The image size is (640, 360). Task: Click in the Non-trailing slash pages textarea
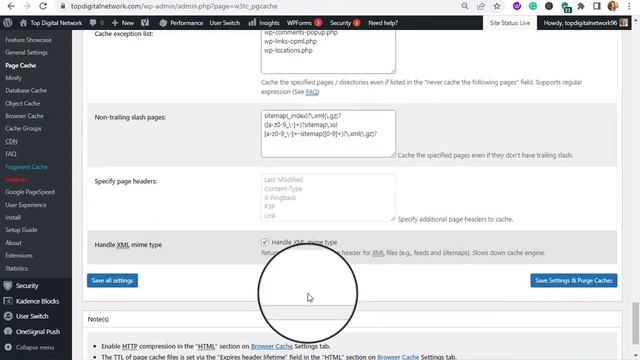point(328,133)
